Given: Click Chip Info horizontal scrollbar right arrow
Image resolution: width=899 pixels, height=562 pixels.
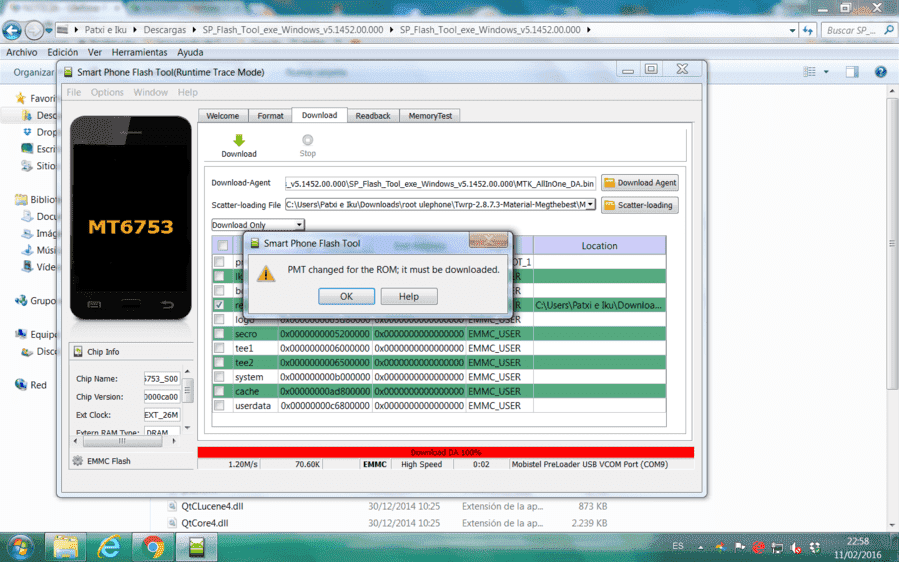Looking at the screenshot, I should (174, 441).
